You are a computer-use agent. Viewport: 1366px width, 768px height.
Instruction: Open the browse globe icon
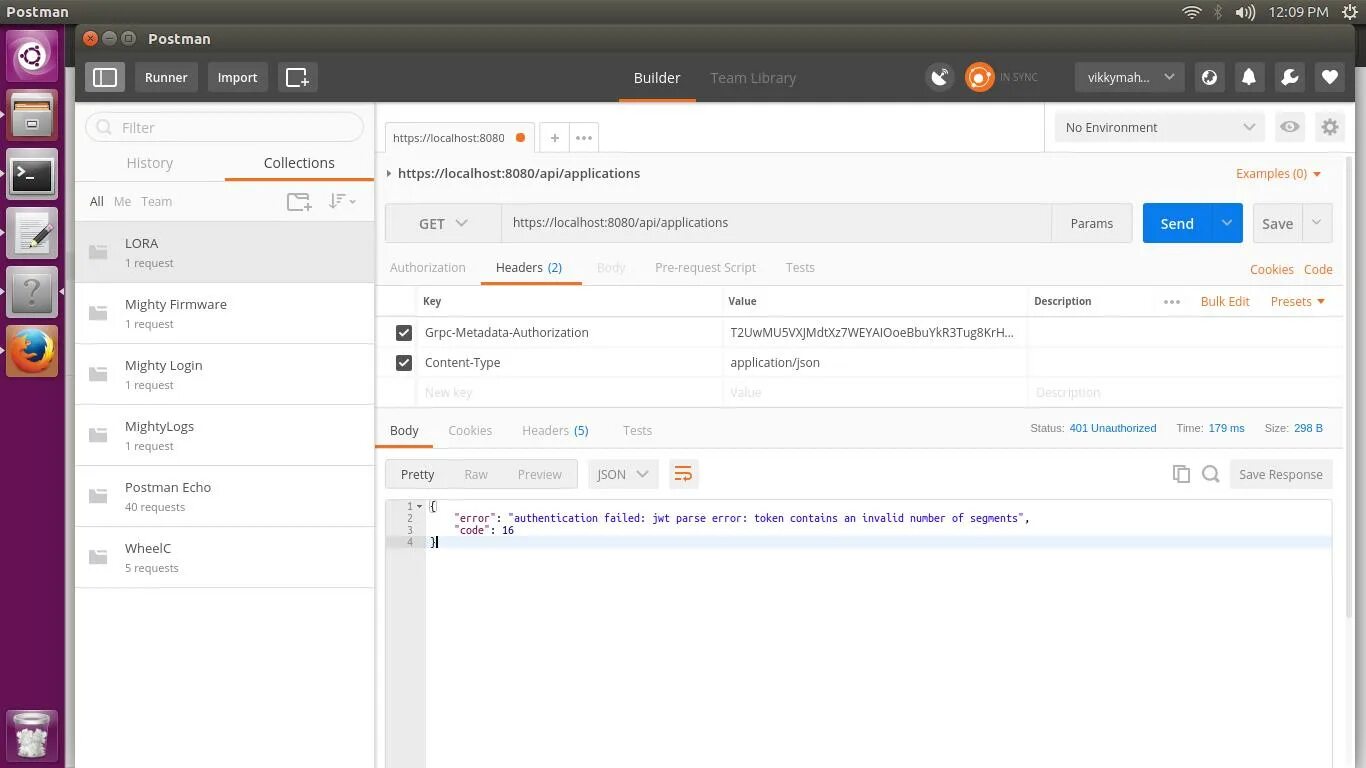pyautogui.click(x=1209, y=77)
